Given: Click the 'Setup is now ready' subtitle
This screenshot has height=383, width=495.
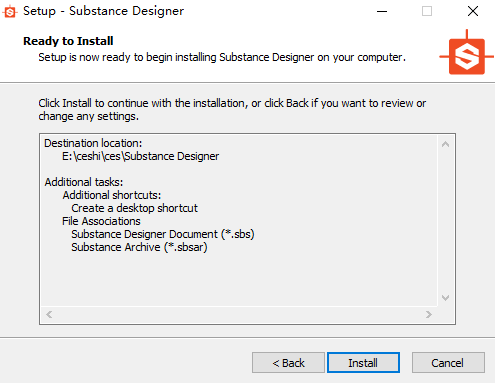Looking at the screenshot, I should tap(222, 57).
